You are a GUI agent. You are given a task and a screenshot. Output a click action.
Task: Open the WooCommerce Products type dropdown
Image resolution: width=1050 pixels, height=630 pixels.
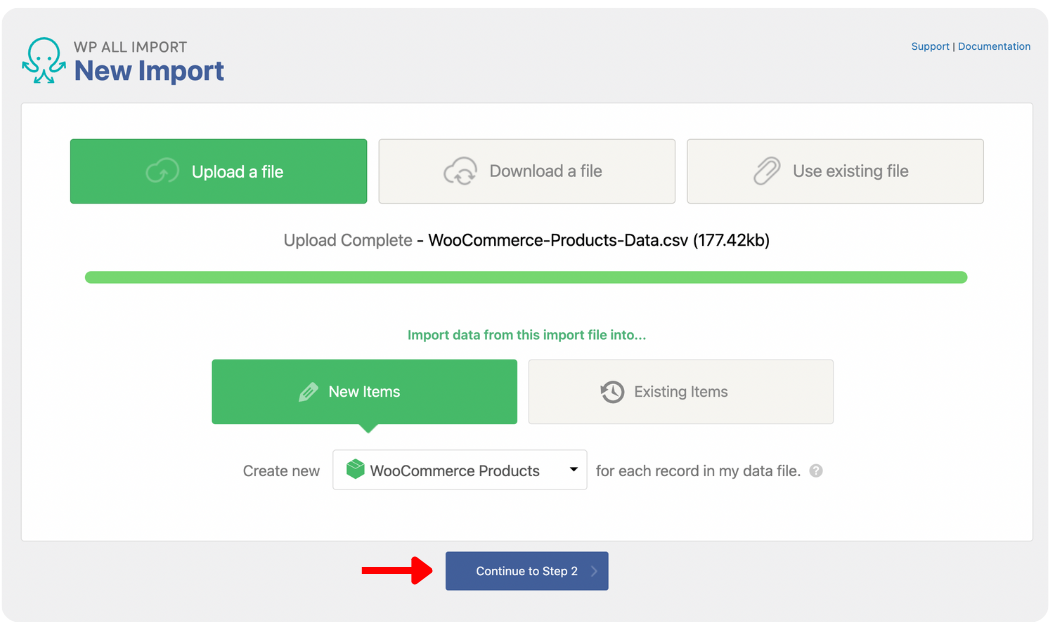click(459, 469)
